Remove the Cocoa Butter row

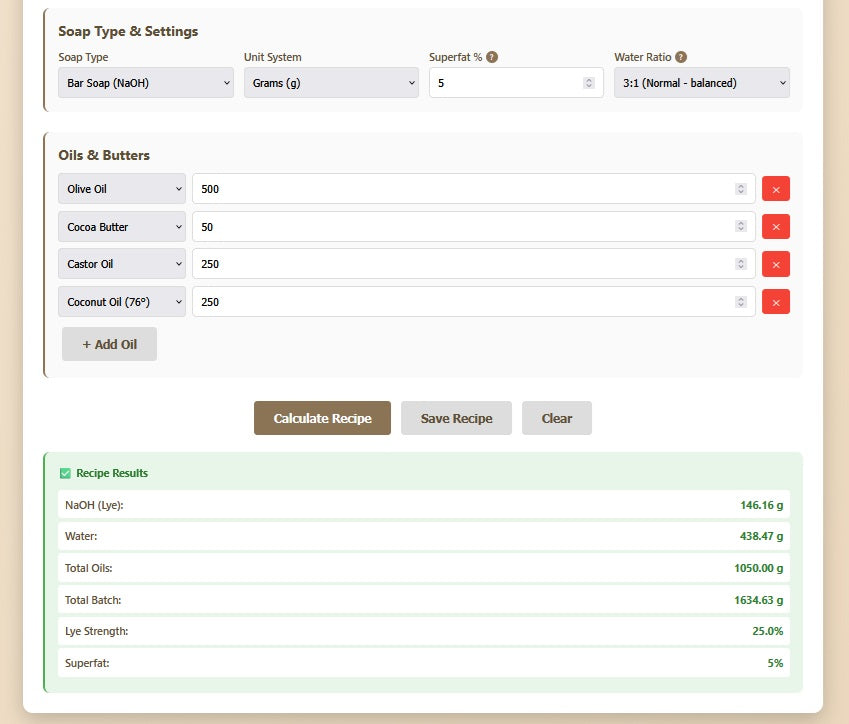click(776, 226)
